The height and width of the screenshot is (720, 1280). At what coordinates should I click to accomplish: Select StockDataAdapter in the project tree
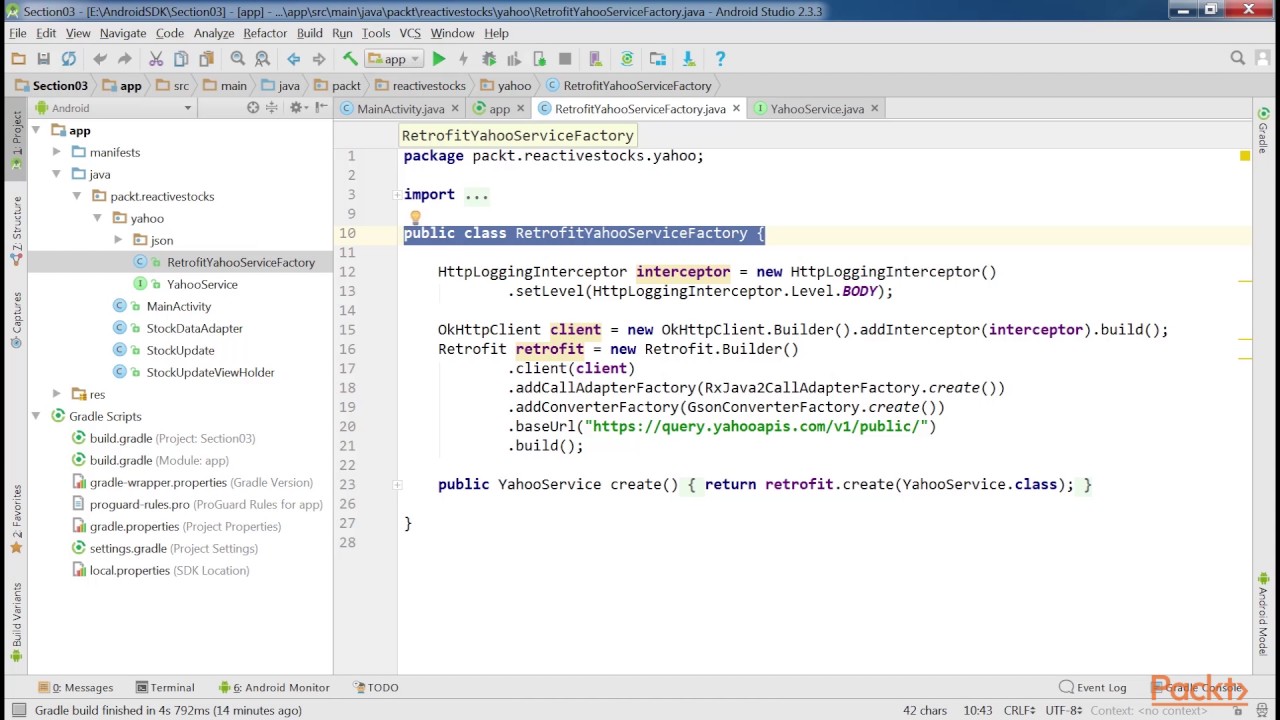(x=194, y=328)
